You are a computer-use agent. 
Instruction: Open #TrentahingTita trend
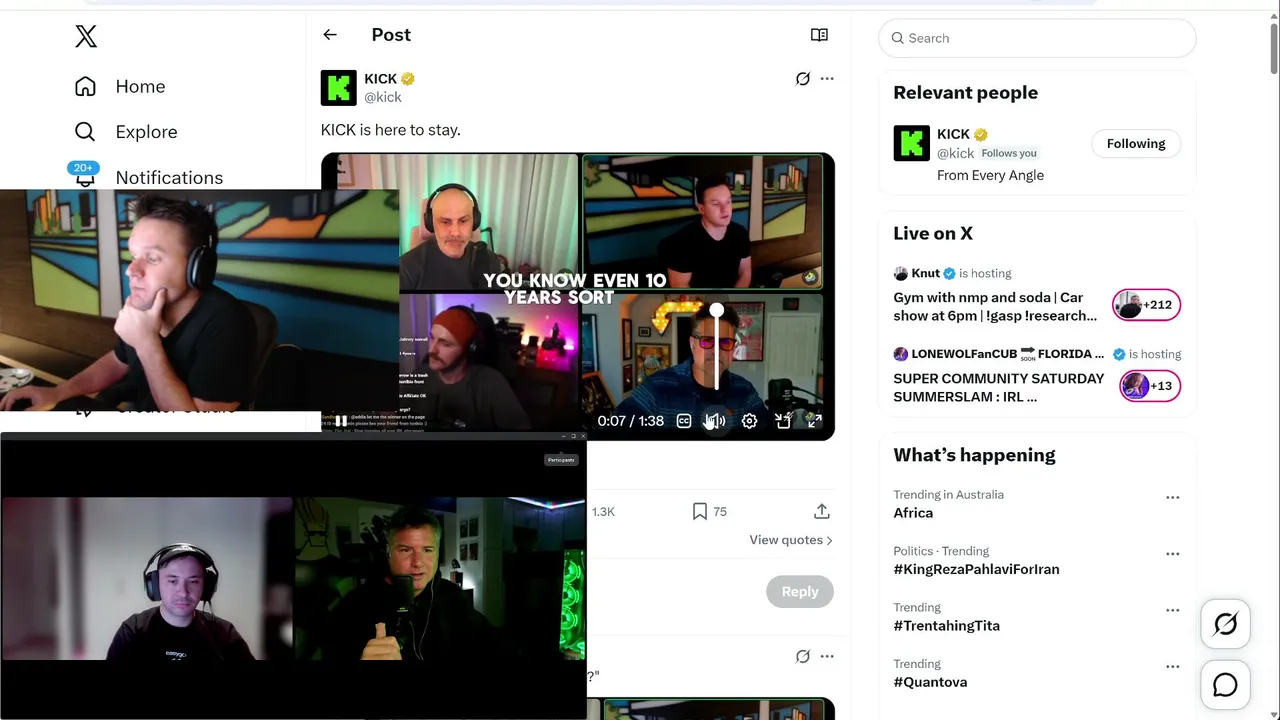point(946,626)
